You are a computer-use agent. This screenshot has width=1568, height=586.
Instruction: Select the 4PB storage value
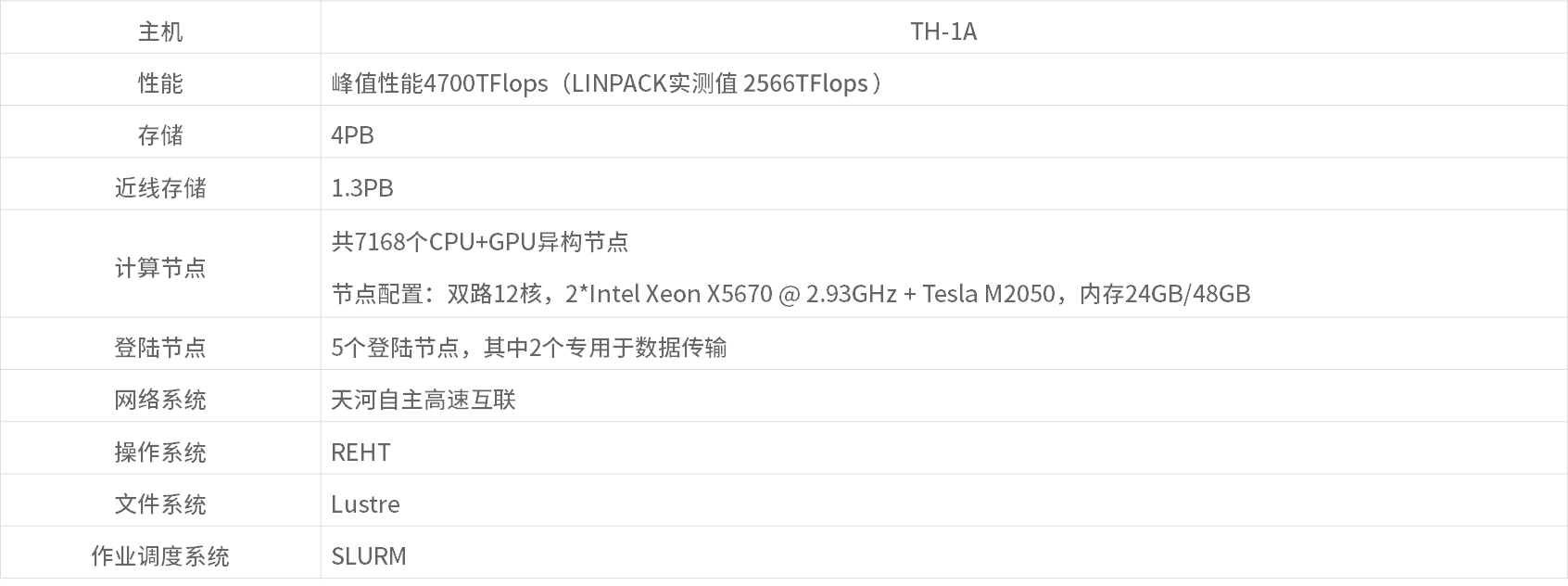click(352, 135)
